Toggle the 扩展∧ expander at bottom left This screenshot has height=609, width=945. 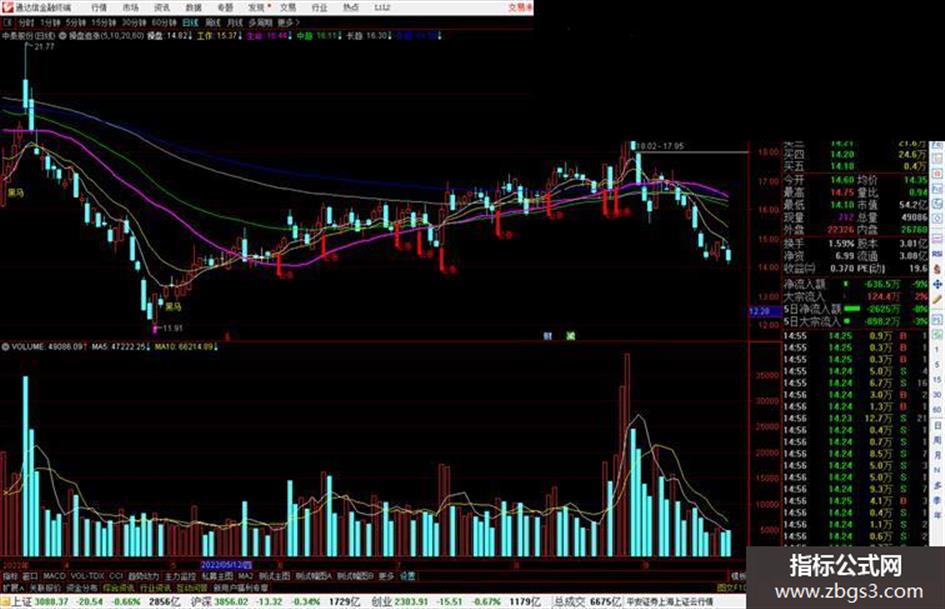13,587
